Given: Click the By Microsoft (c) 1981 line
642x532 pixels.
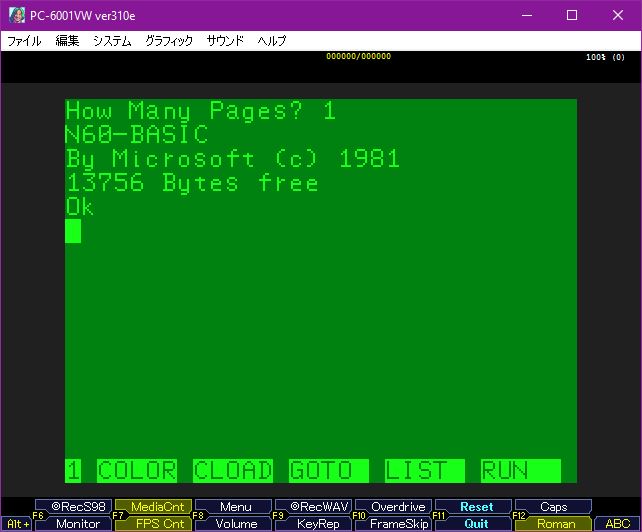Looking at the screenshot, I should 233,158.
